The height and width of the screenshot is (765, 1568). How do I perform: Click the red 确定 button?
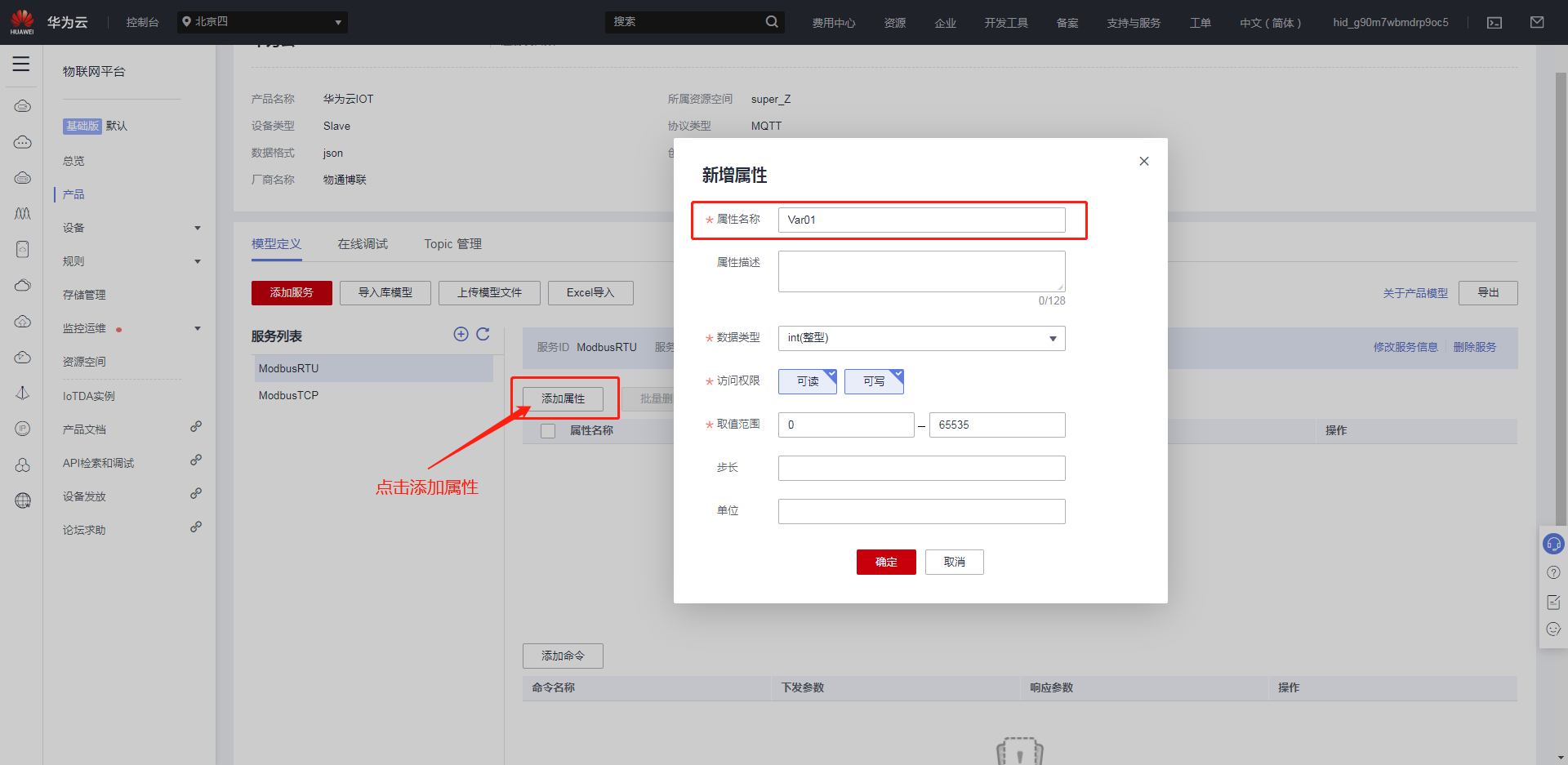point(885,562)
